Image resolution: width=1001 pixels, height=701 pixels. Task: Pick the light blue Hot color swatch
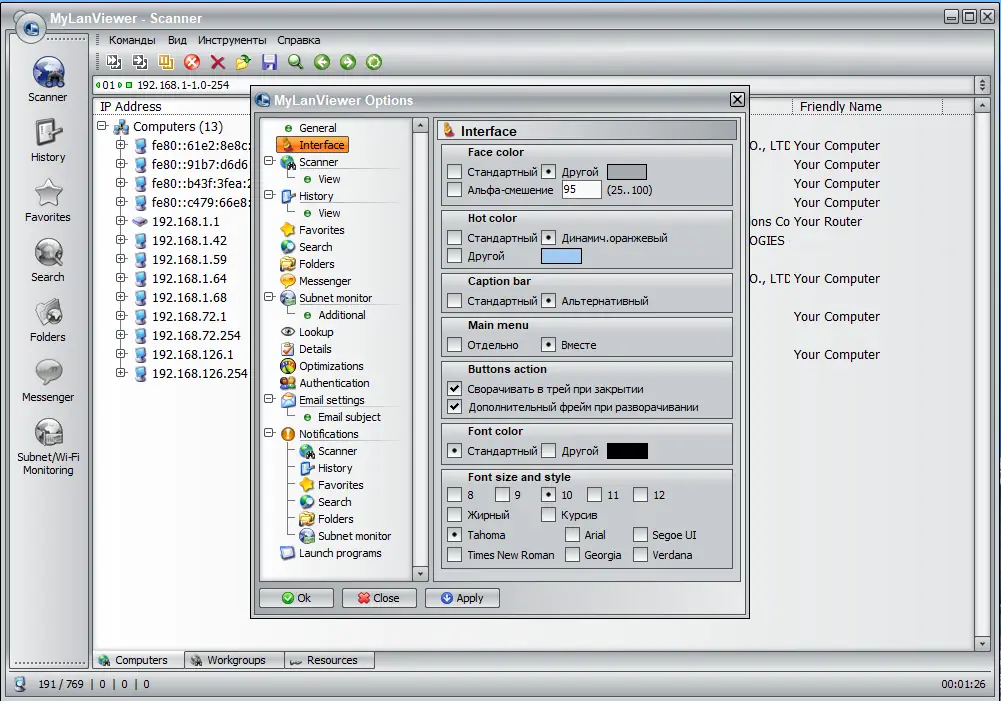coord(561,256)
